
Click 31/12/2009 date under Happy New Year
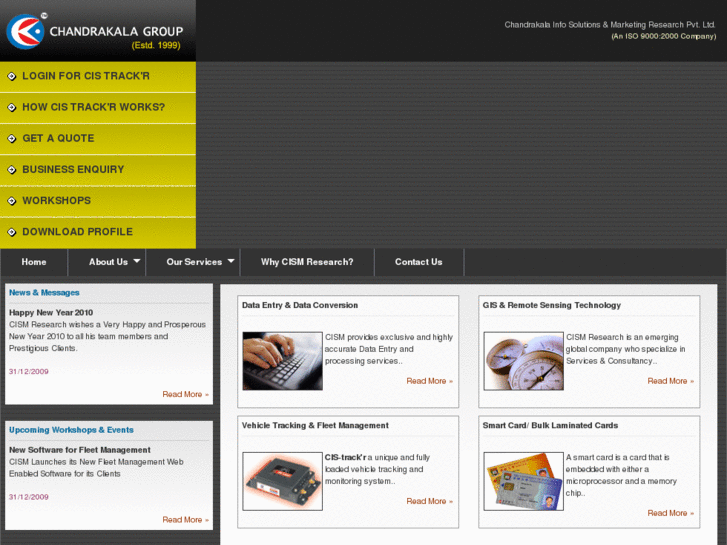(29, 372)
